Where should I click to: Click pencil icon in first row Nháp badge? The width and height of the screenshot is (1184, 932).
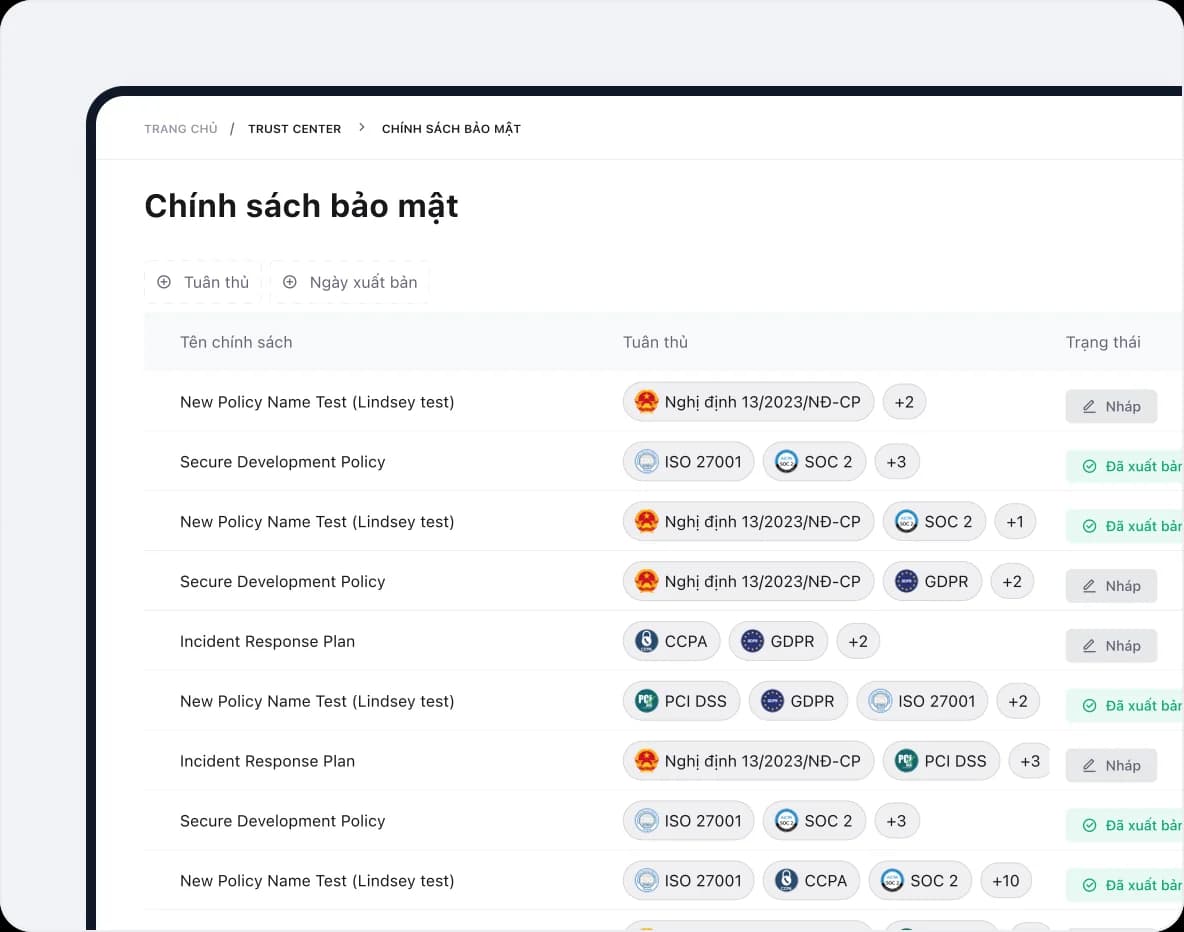(1089, 406)
